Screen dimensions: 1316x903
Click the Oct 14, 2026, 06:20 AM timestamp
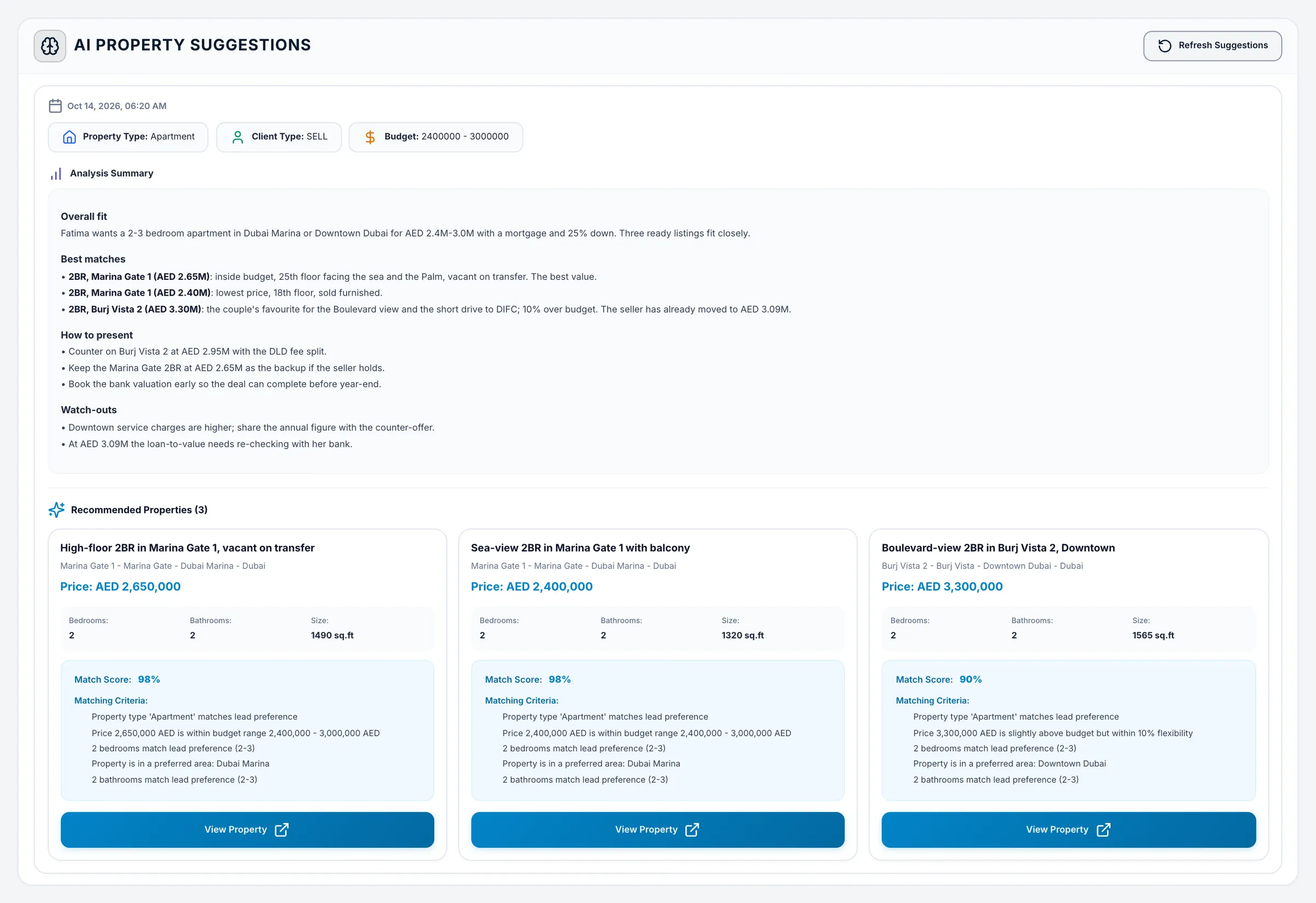[x=117, y=106]
